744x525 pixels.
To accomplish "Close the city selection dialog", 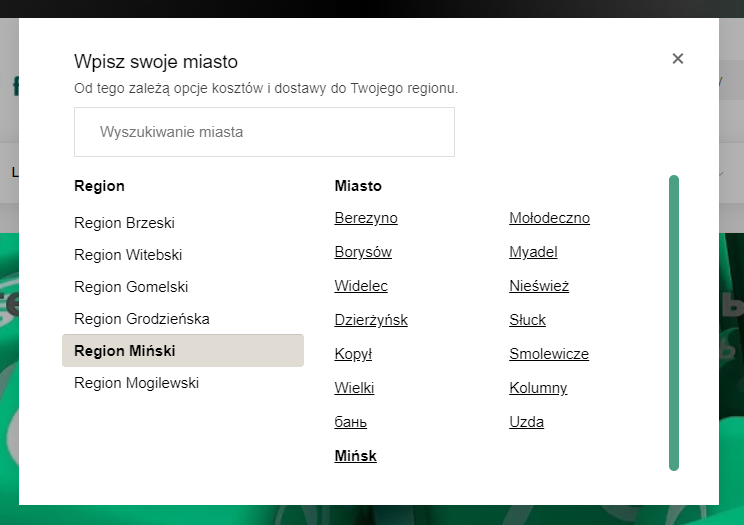I will point(678,59).
